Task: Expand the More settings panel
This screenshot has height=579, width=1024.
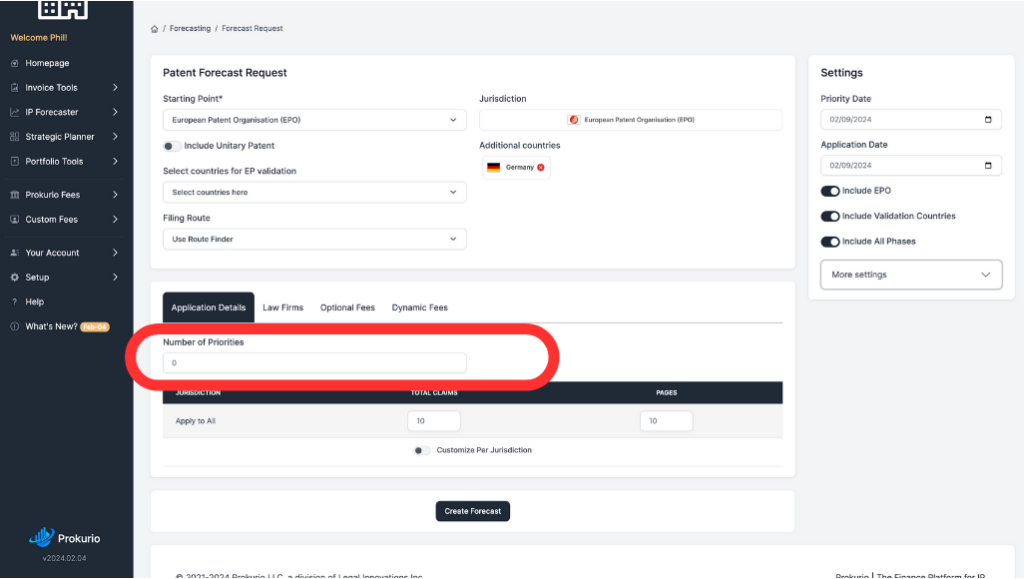Action: click(911, 275)
